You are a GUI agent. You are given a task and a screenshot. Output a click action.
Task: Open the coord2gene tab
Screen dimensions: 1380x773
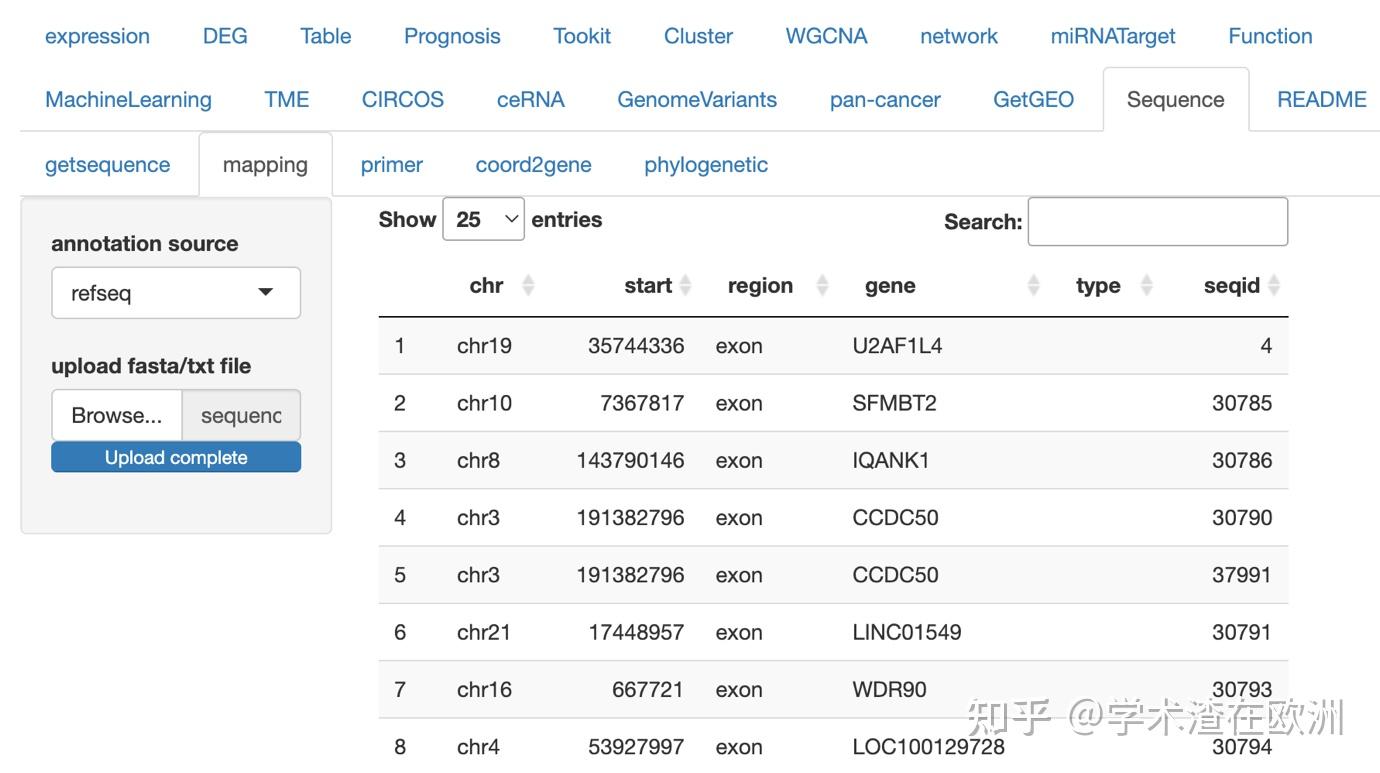pyautogui.click(x=534, y=164)
